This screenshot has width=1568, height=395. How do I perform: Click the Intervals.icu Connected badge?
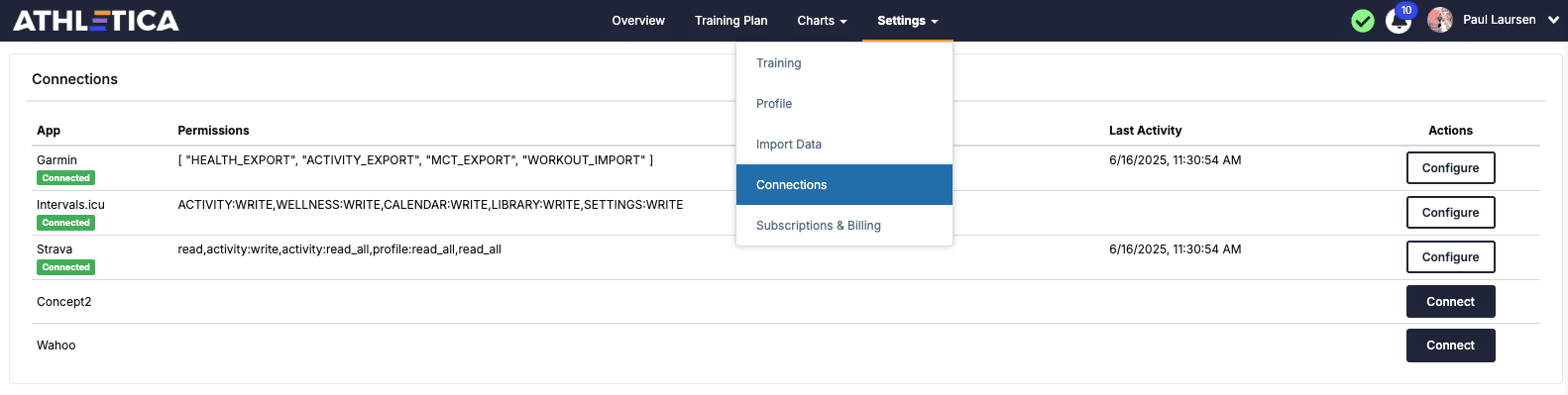(x=66, y=223)
